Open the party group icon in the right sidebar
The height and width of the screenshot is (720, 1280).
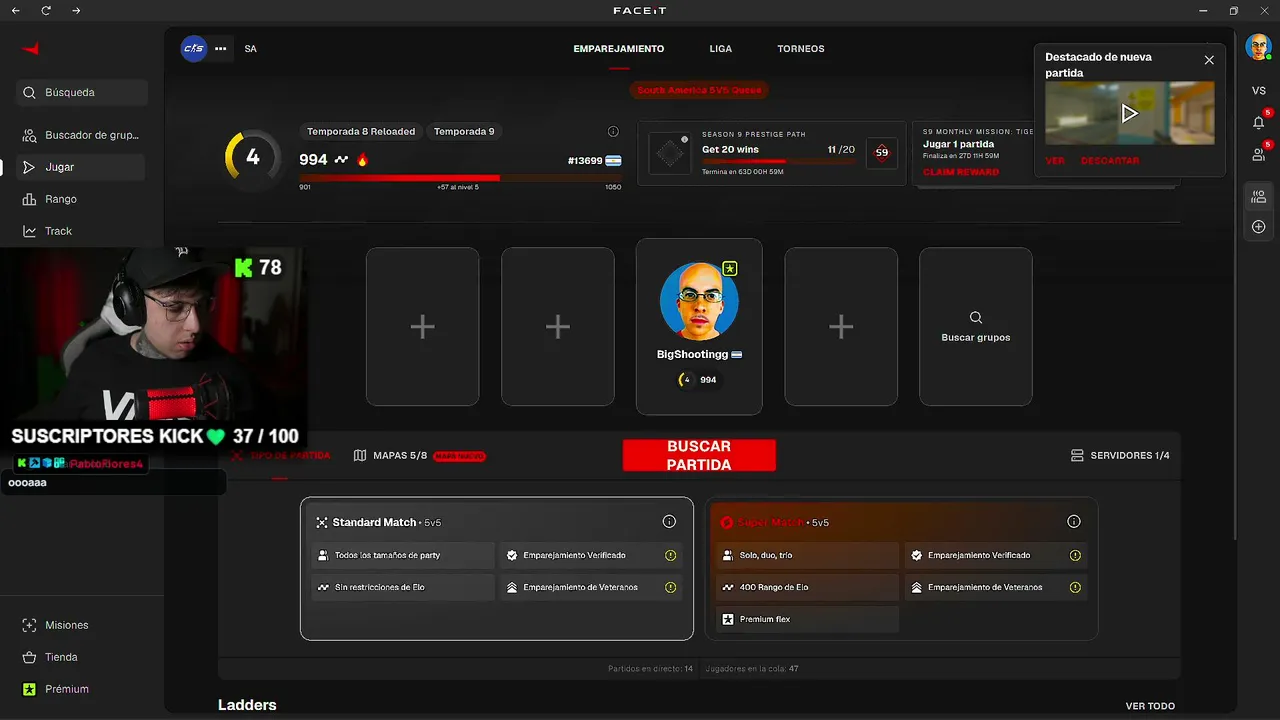coord(1259,197)
